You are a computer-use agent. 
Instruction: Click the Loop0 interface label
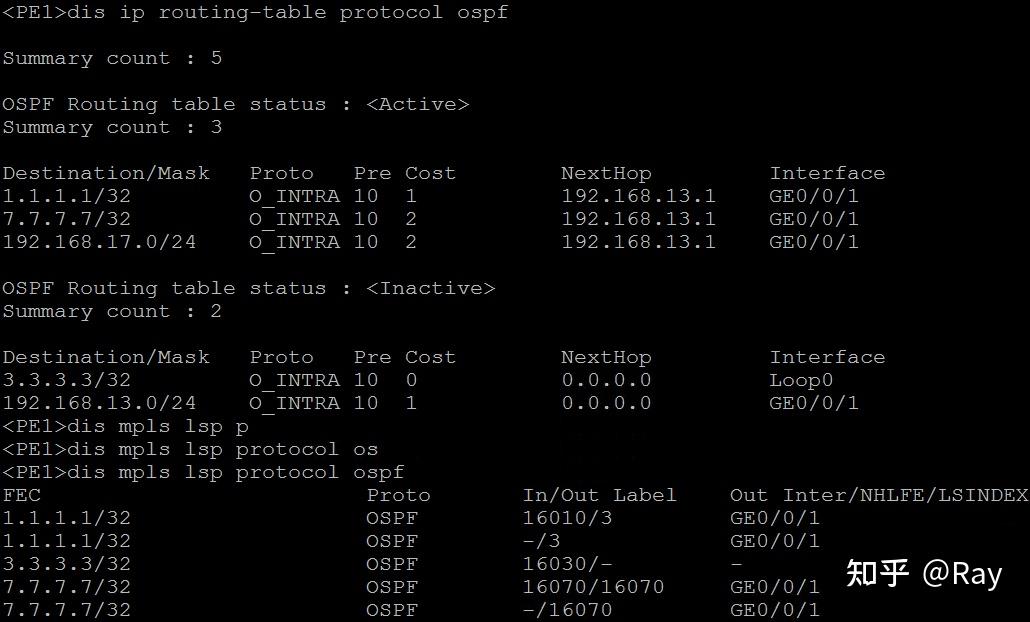[800, 380]
